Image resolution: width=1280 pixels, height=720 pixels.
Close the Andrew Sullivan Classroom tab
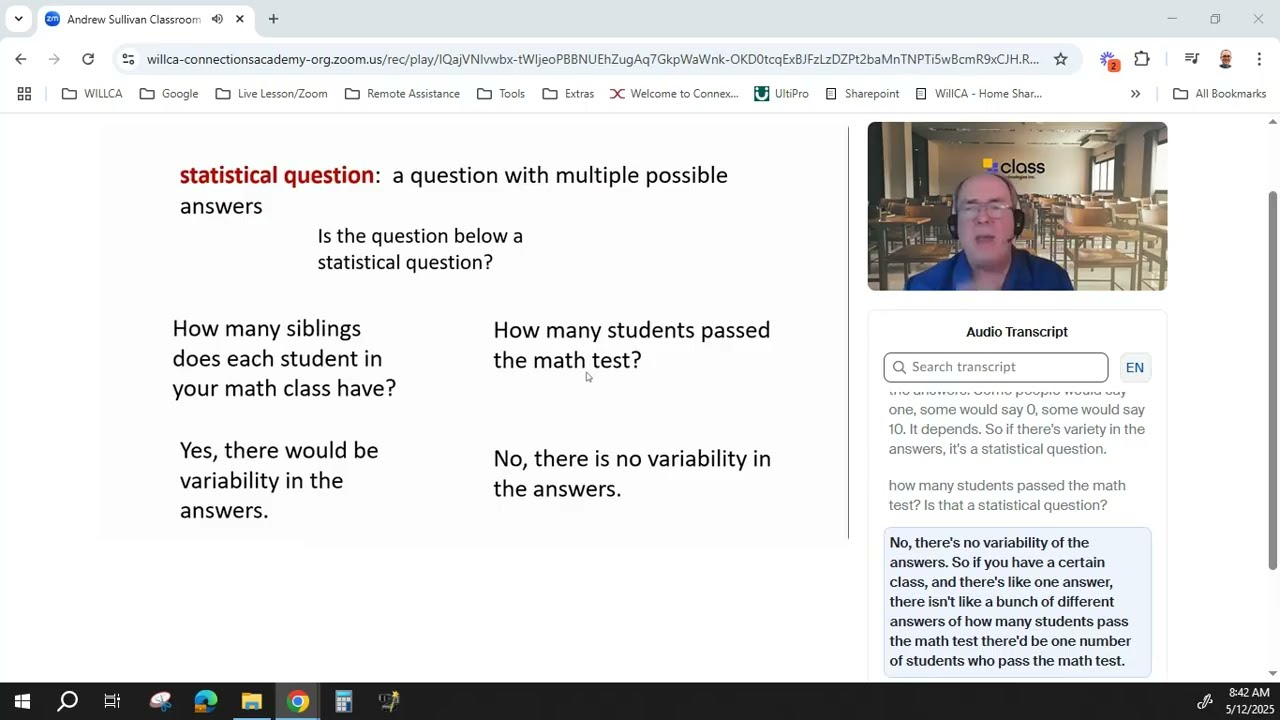coord(240,19)
